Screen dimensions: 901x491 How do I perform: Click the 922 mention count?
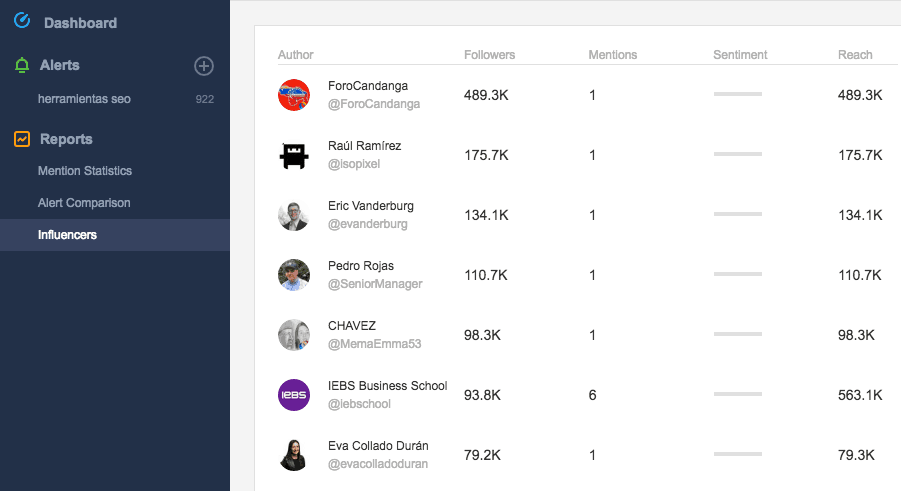tap(205, 99)
